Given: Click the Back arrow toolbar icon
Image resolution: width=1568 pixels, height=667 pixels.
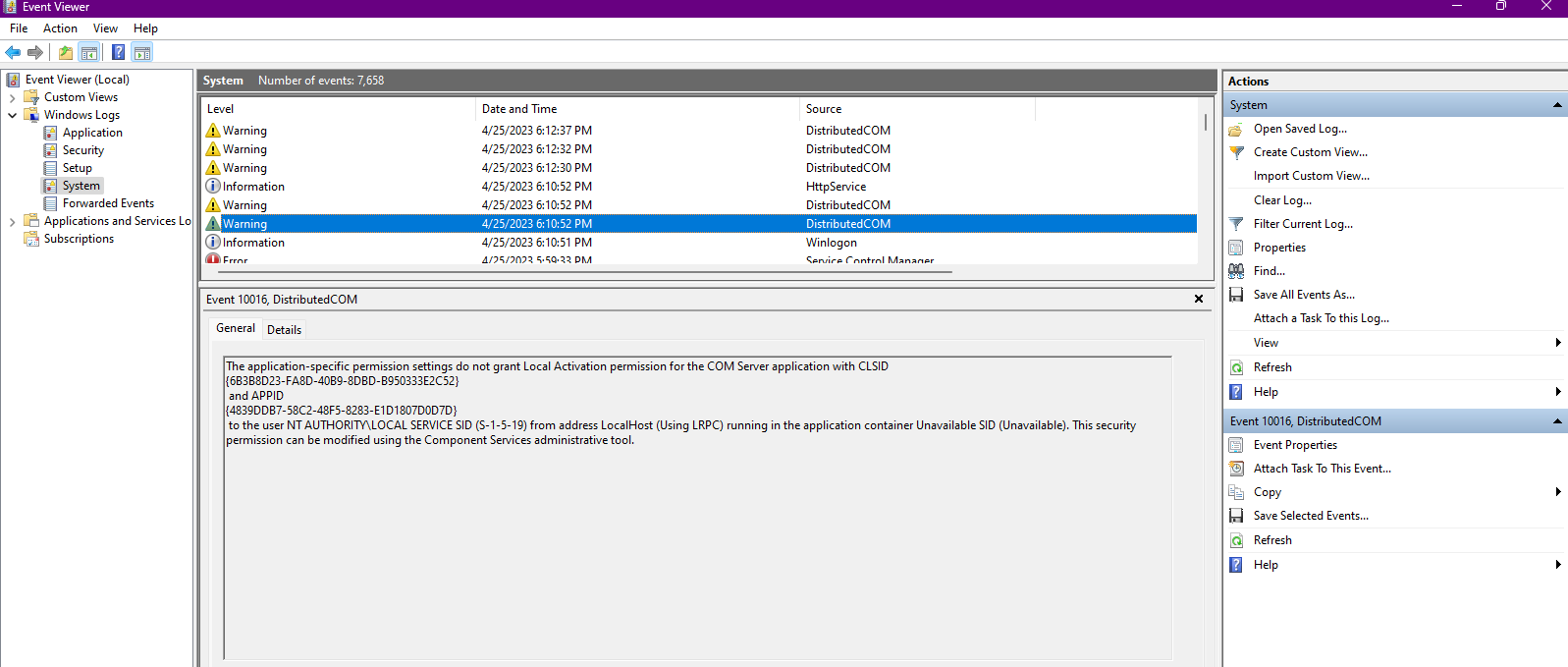Looking at the screenshot, I should pos(13,52).
